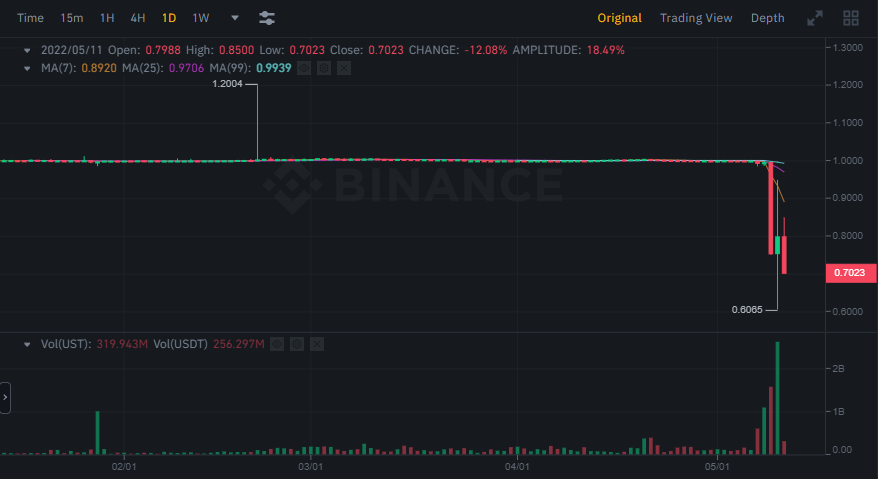Open settings for the MA indicator
Image resolution: width=878 pixels, height=479 pixels.
coord(325,67)
